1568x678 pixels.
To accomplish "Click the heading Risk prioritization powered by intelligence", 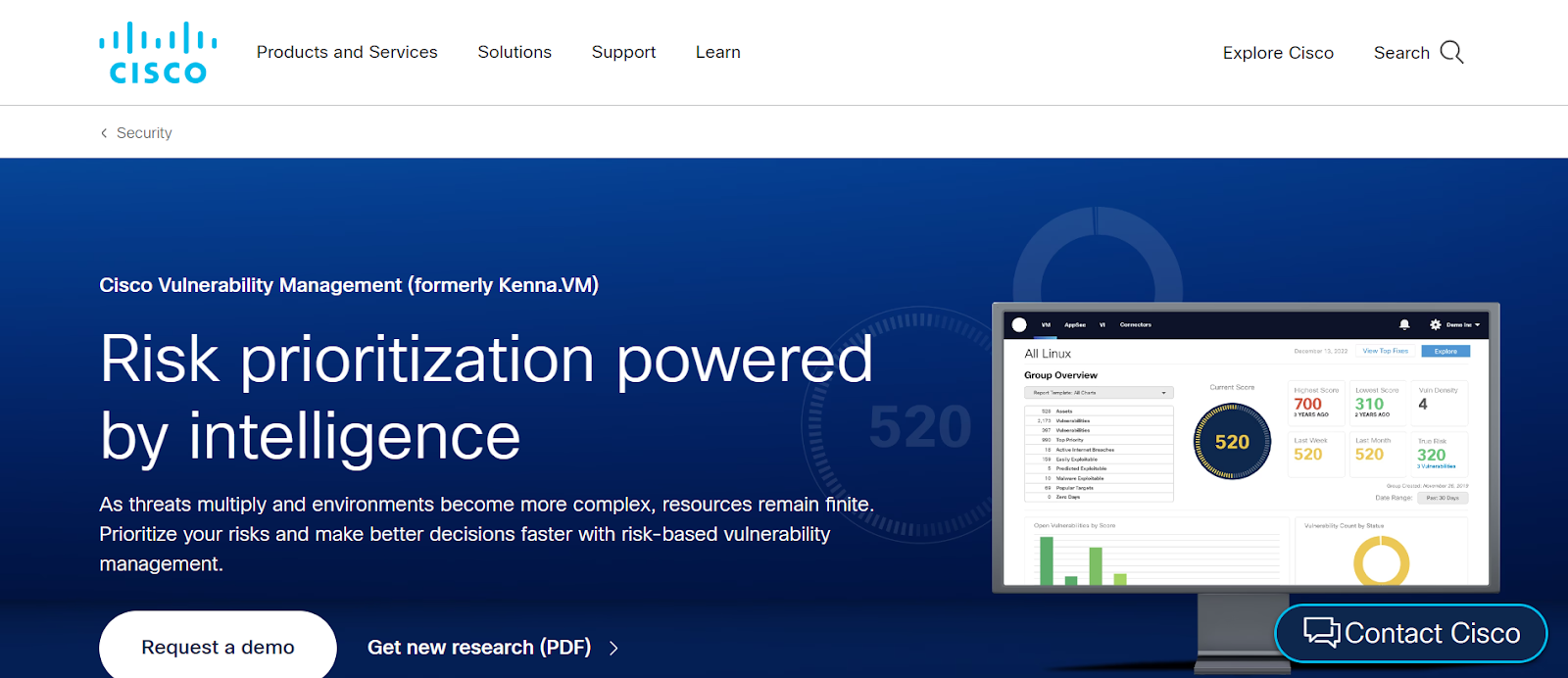I will coord(486,397).
